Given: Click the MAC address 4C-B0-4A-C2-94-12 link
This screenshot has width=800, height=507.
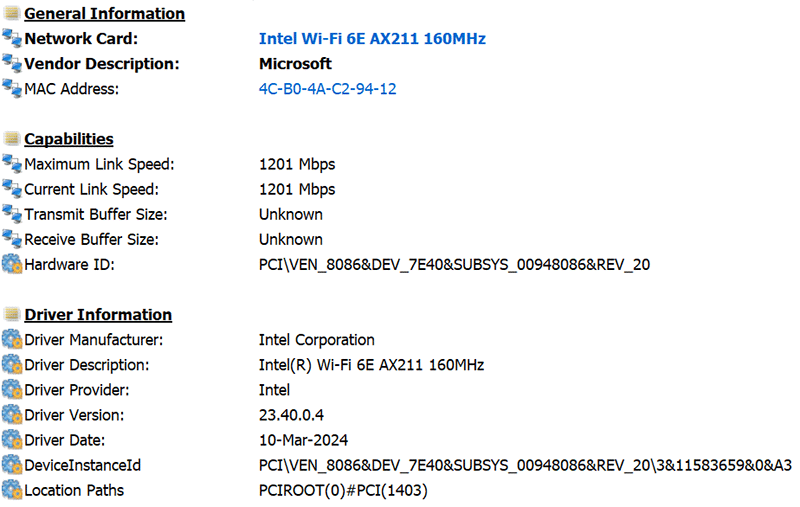Looking at the screenshot, I should [327, 89].
